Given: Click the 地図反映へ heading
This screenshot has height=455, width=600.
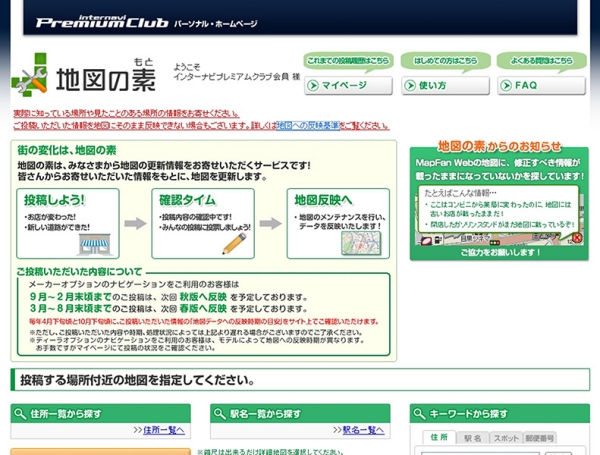Looking at the screenshot, I should pyautogui.click(x=323, y=200).
